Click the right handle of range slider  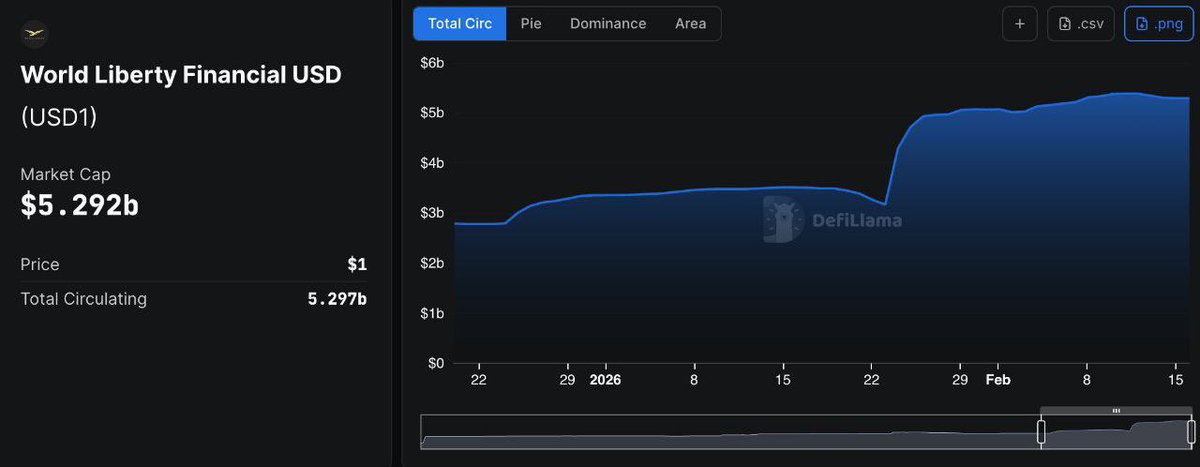[x=1191, y=432]
